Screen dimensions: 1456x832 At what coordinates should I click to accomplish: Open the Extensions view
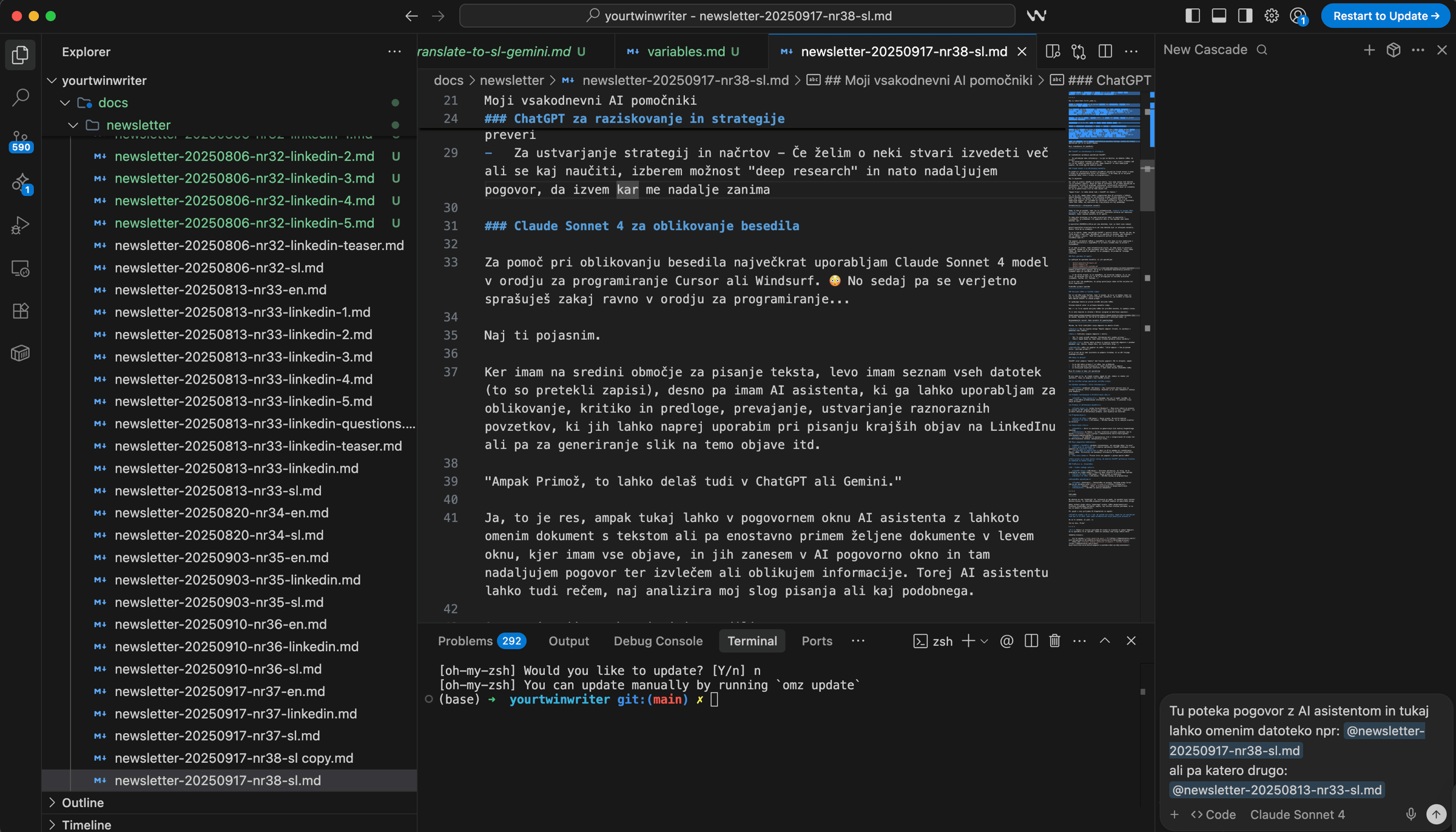[21, 311]
